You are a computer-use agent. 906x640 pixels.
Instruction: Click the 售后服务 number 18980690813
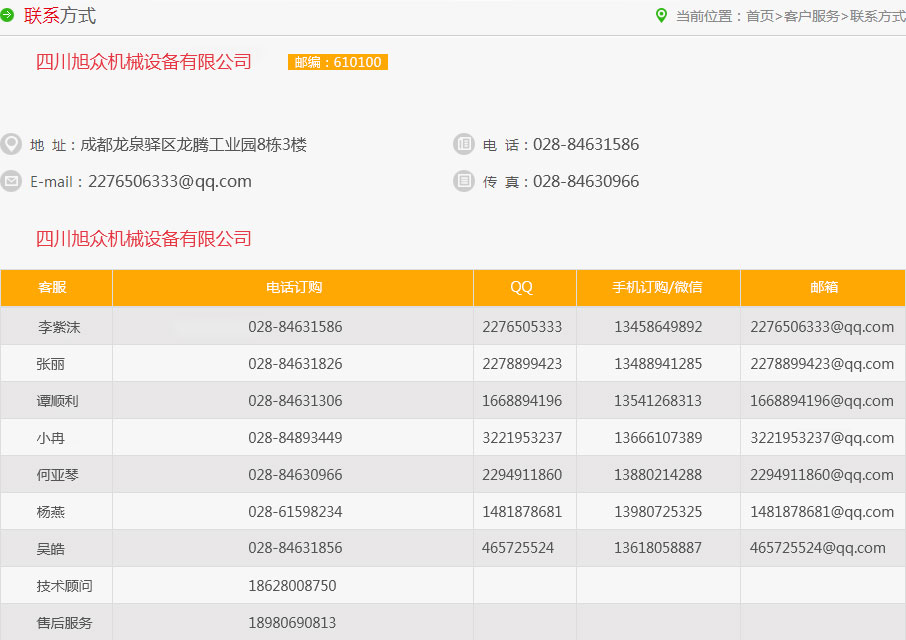pyautogui.click(x=292, y=623)
